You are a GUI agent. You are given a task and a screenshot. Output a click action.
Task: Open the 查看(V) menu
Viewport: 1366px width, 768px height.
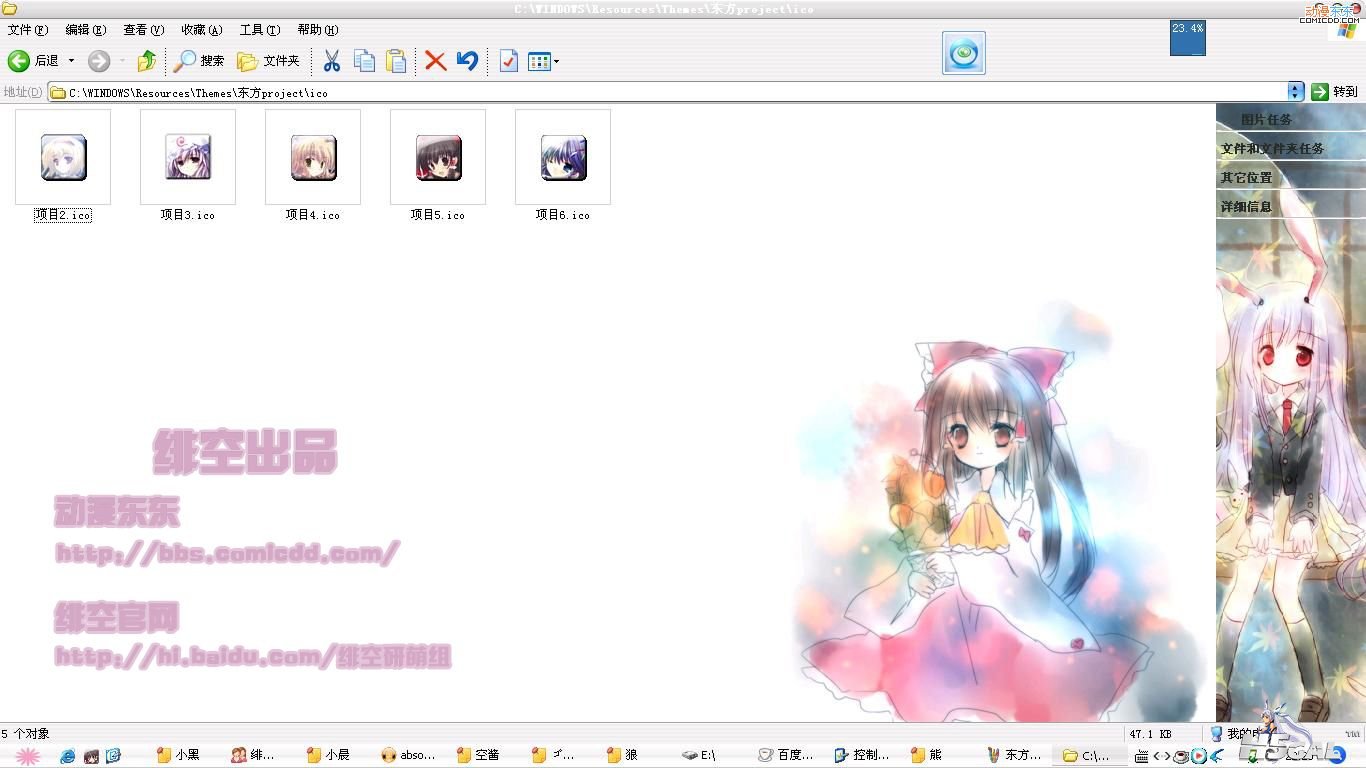coord(144,30)
